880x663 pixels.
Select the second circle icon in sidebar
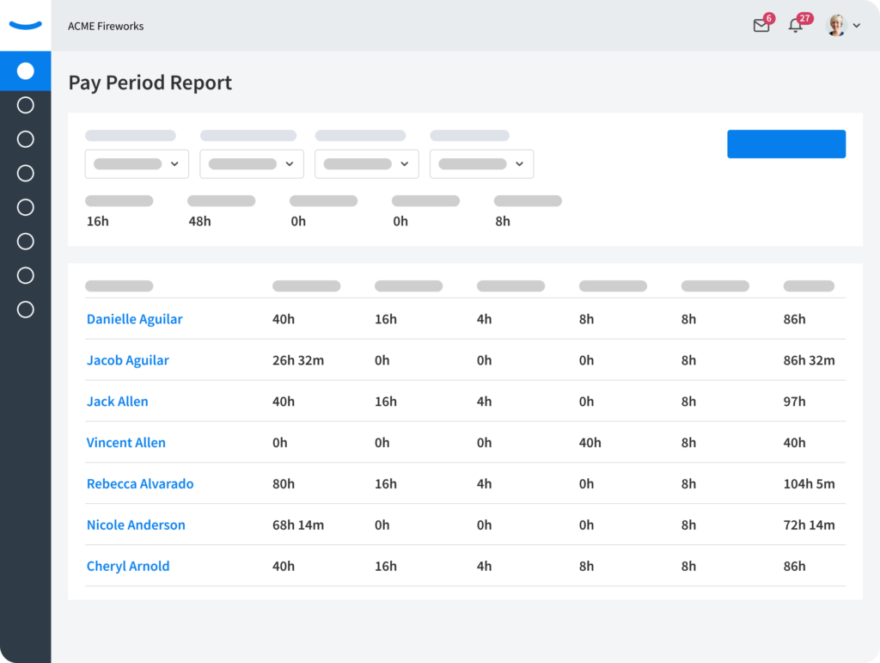click(25, 105)
